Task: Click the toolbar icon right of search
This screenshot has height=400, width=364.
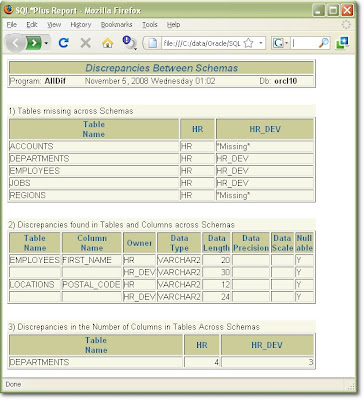Action: 342,43
